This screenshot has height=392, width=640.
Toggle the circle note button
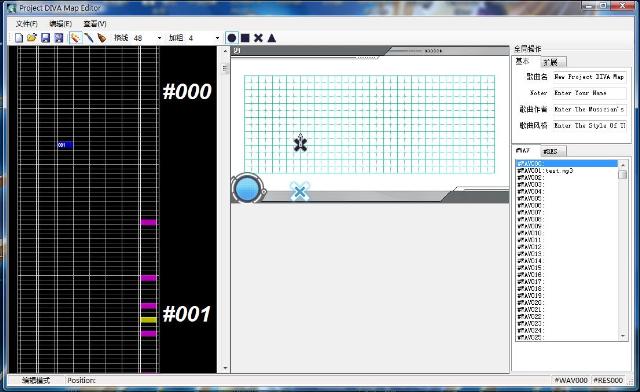pyautogui.click(x=231, y=38)
